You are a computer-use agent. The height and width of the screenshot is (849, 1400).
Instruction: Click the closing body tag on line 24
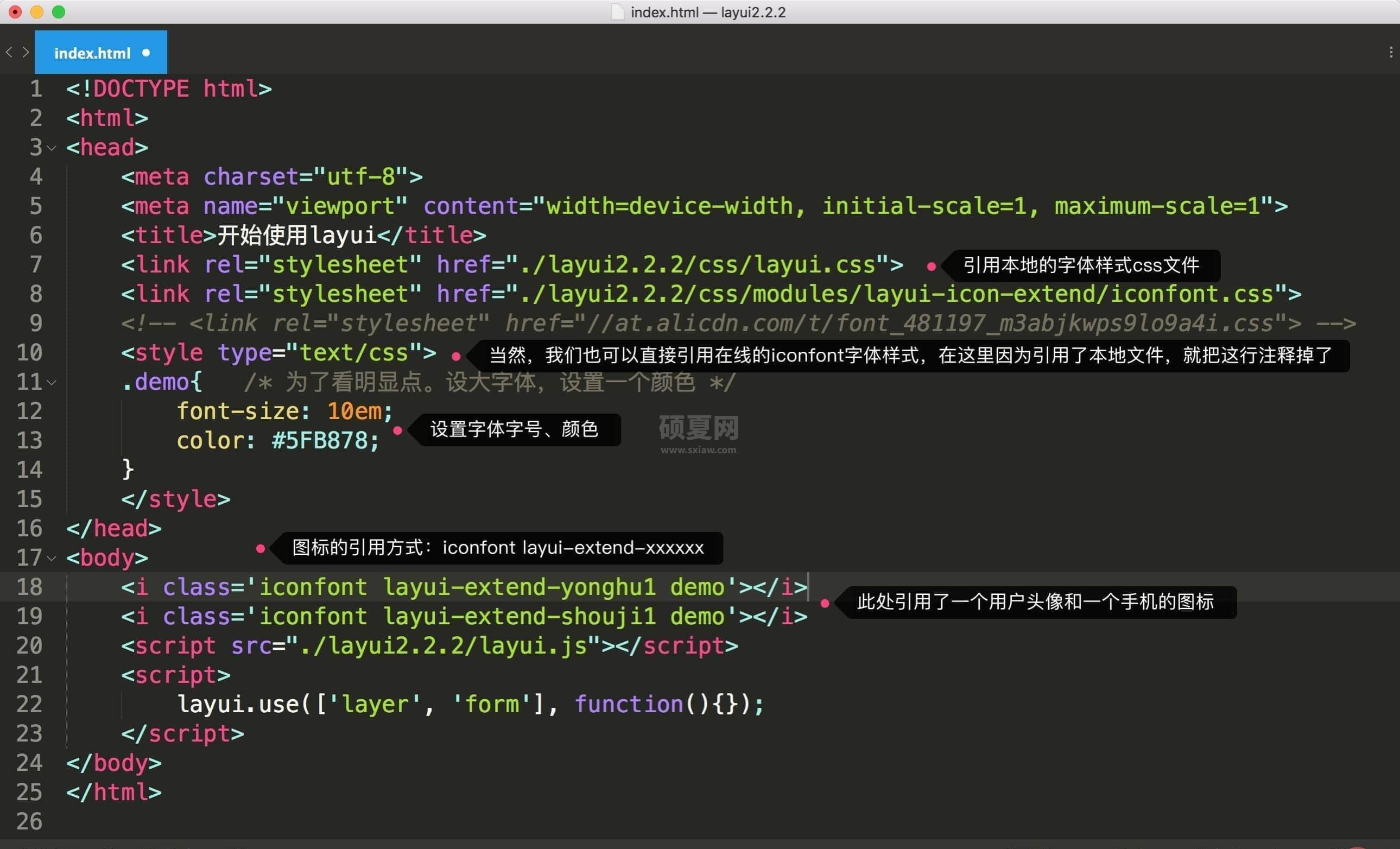coord(113,763)
